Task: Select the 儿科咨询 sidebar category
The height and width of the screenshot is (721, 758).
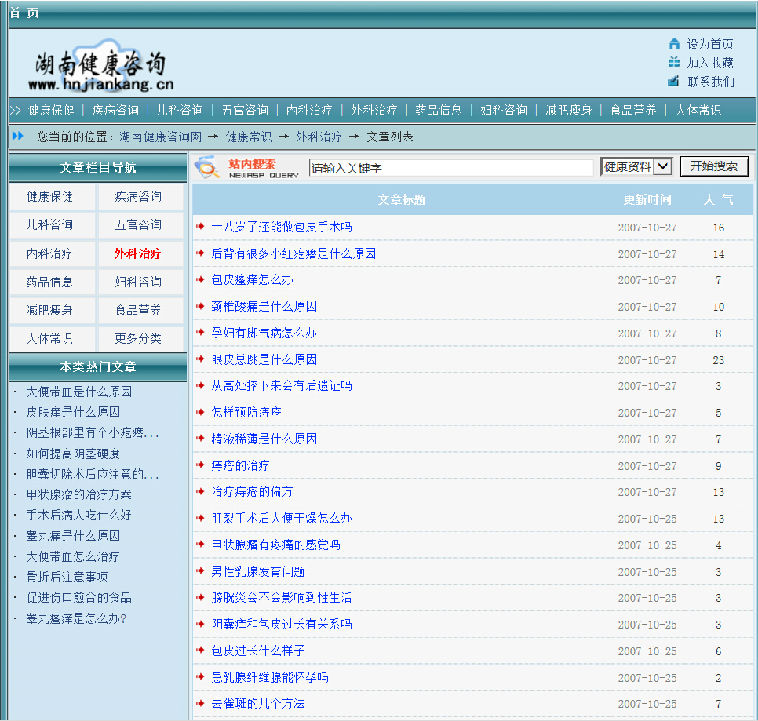Action: (49, 225)
